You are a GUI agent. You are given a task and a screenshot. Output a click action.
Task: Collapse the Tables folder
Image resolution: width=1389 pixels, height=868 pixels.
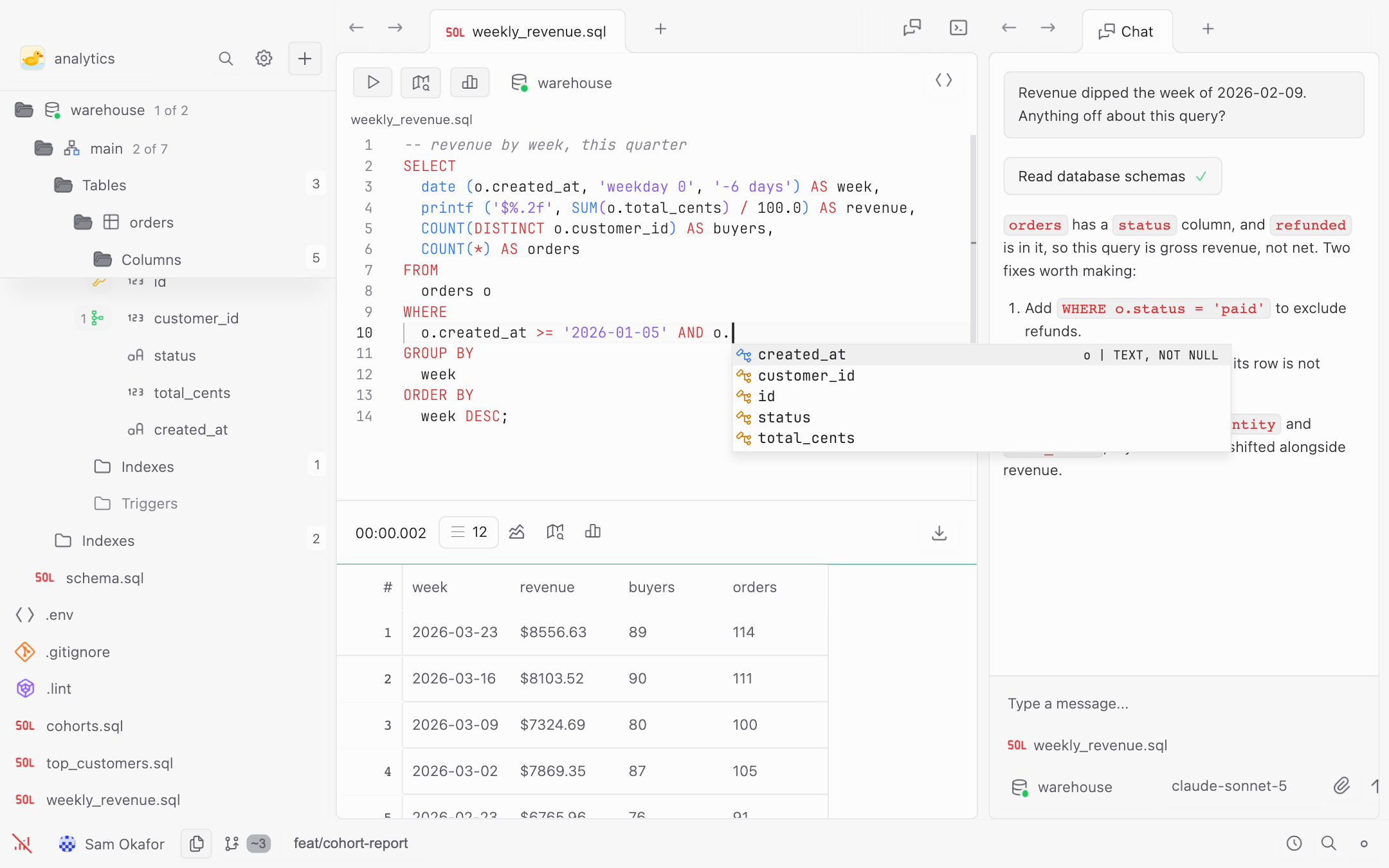coord(63,185)
